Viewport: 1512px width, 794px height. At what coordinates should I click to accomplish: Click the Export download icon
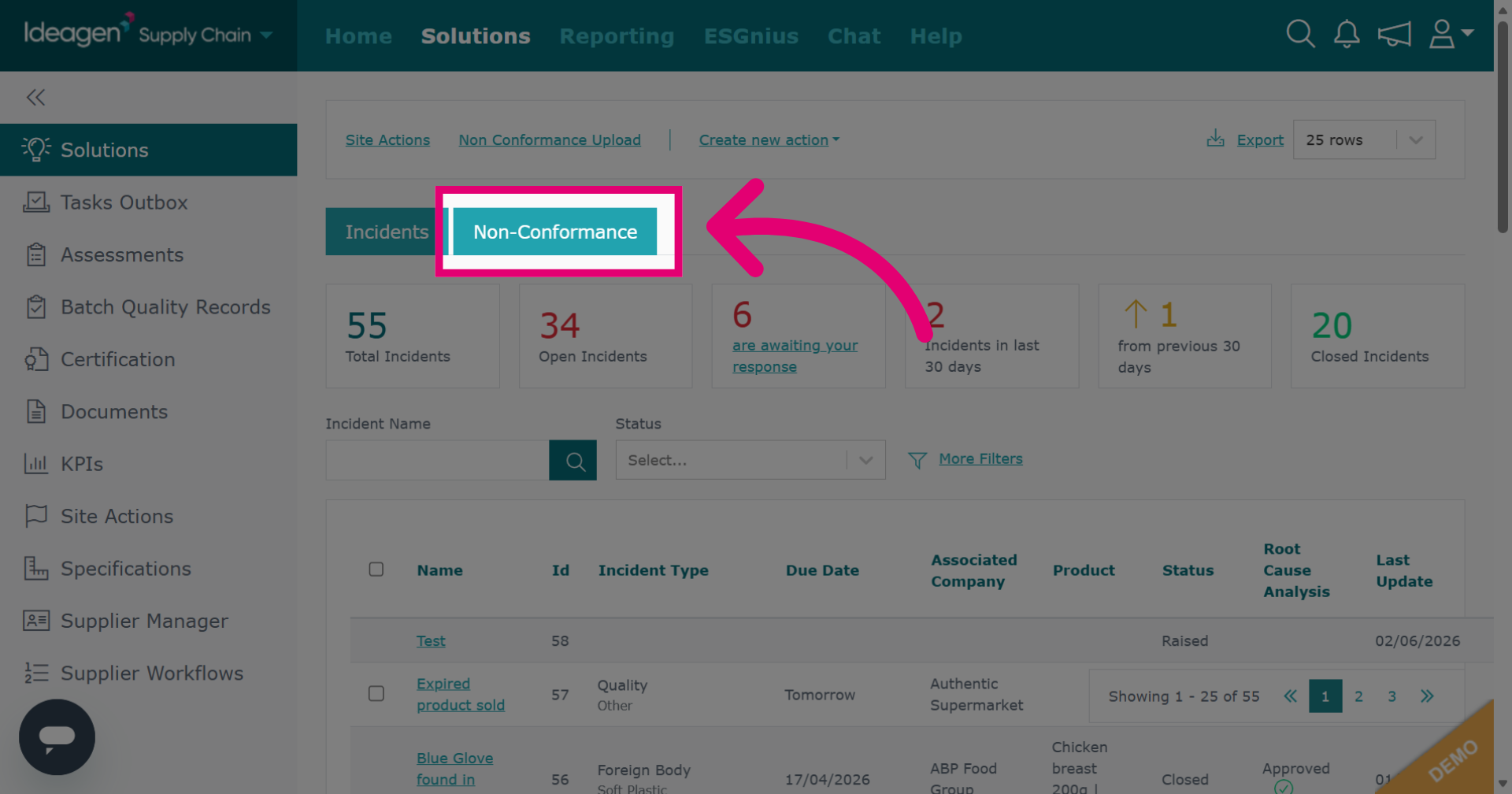point(1216,139)
